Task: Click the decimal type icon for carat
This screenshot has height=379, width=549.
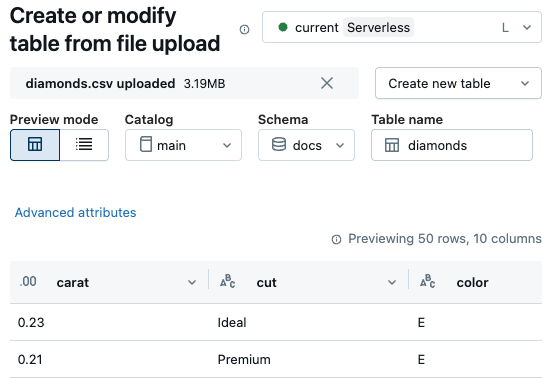Action: click(x=28, y=282)
